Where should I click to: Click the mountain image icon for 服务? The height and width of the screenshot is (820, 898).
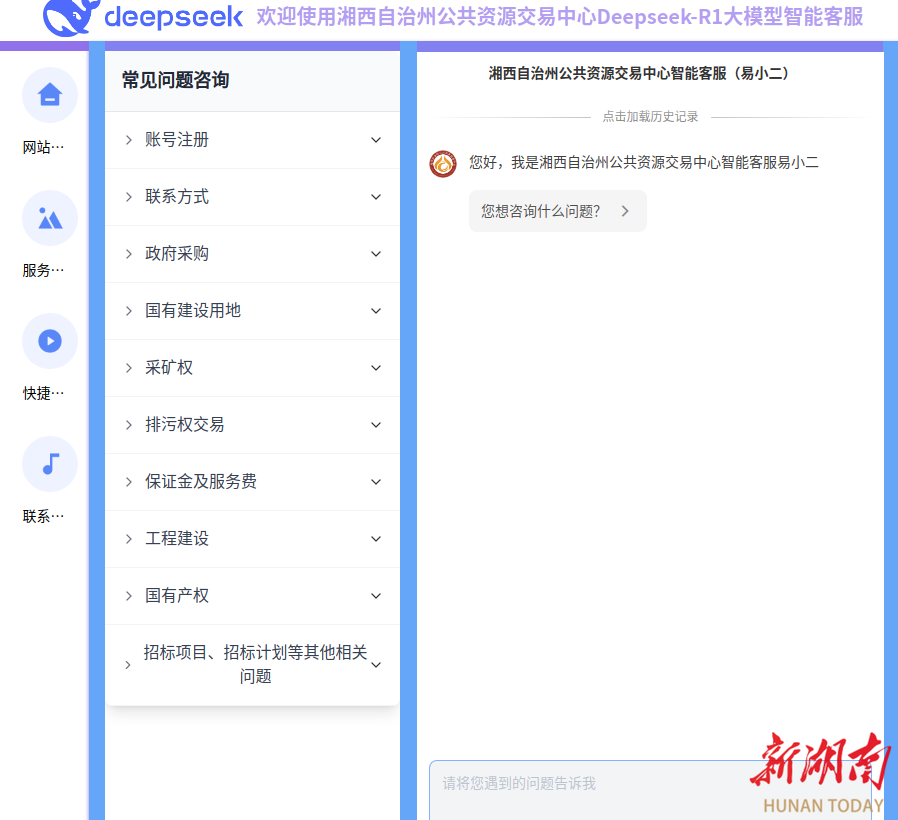[50, 218]
